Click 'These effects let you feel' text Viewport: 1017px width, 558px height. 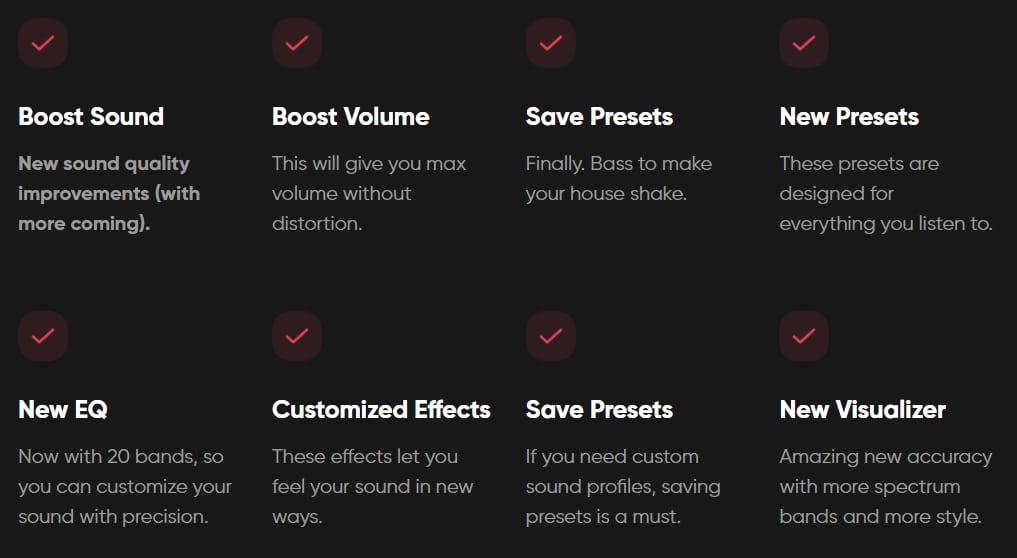point(372,487)
